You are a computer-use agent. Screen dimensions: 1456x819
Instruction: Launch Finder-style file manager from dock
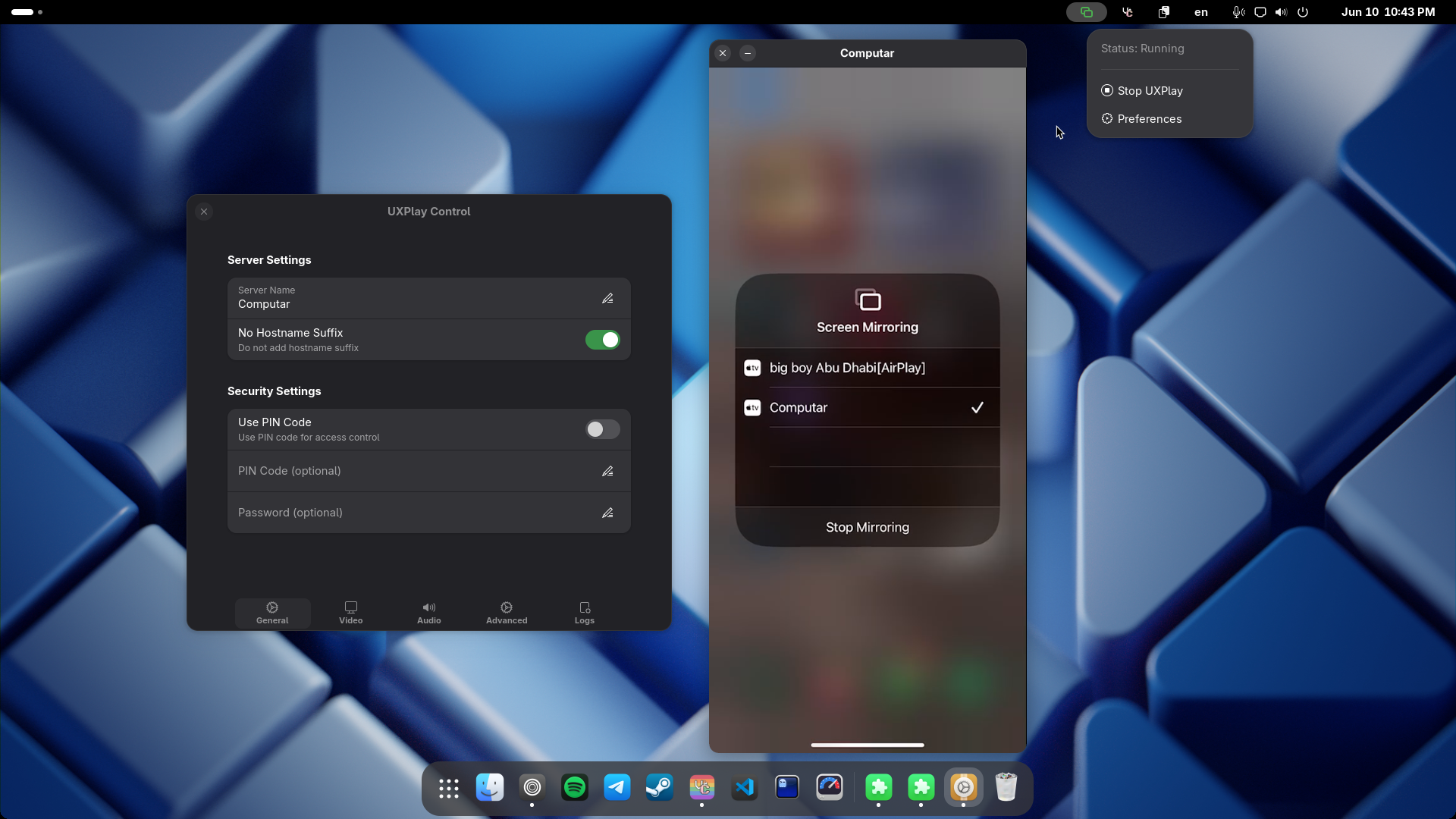point(490,788)
